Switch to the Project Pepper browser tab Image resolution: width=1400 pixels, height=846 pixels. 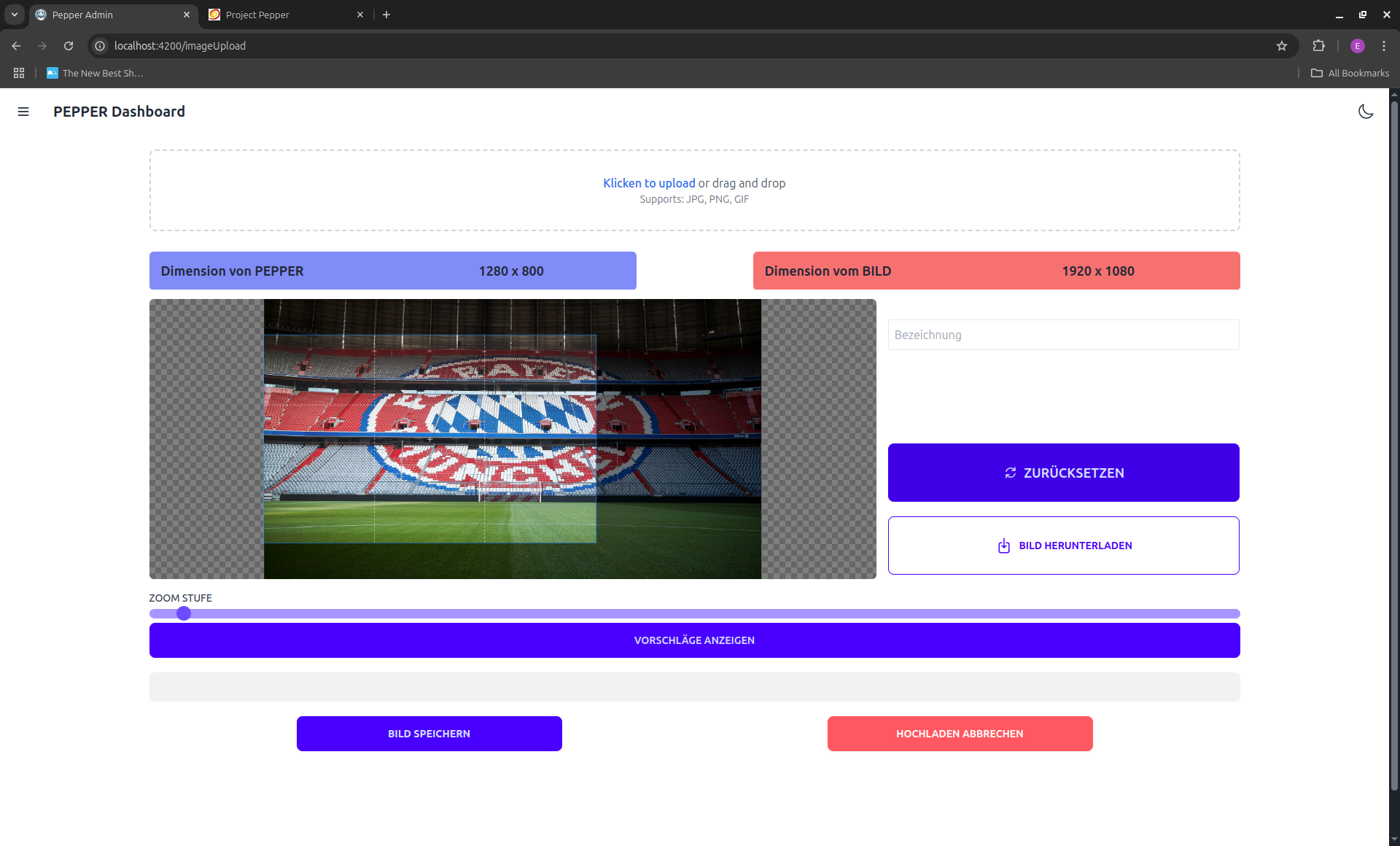pos(286,15)
